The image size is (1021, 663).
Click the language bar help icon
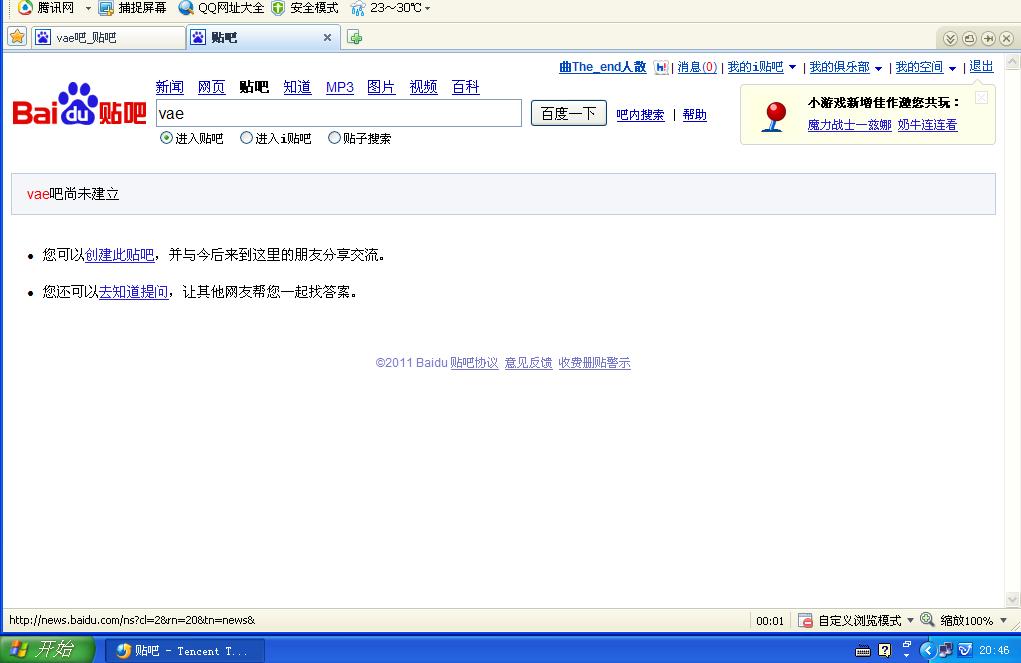pyautogui.click(x=885, y=650)
